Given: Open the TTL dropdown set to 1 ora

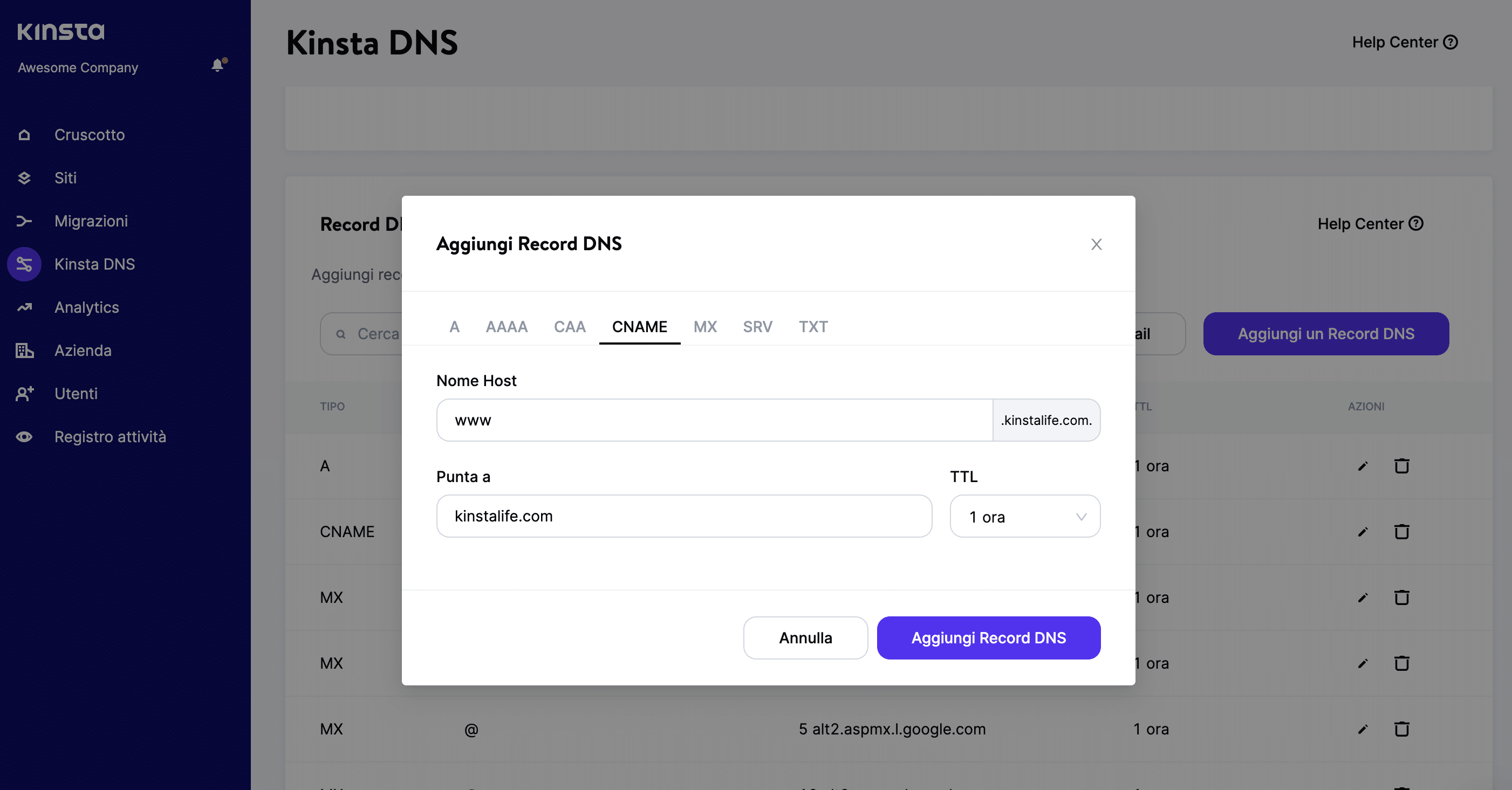Looking at the screenshot, I should click(x=1025, y=516).
